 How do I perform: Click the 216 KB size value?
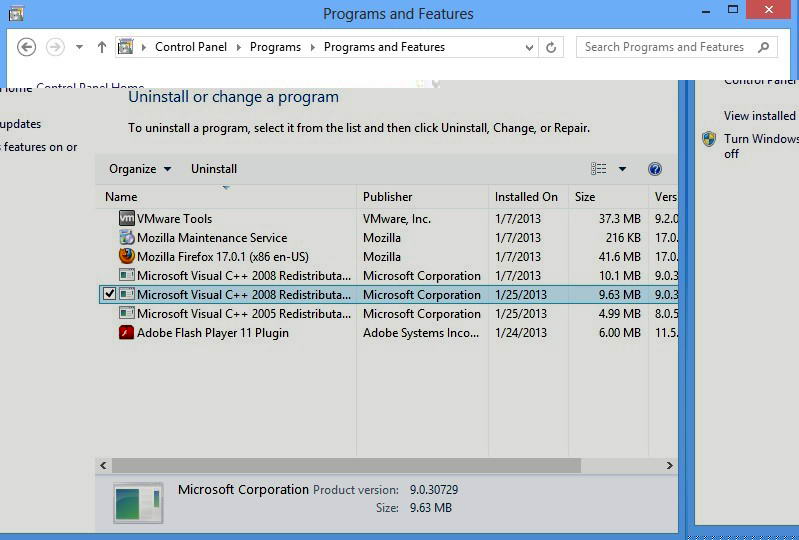[623, 238]
